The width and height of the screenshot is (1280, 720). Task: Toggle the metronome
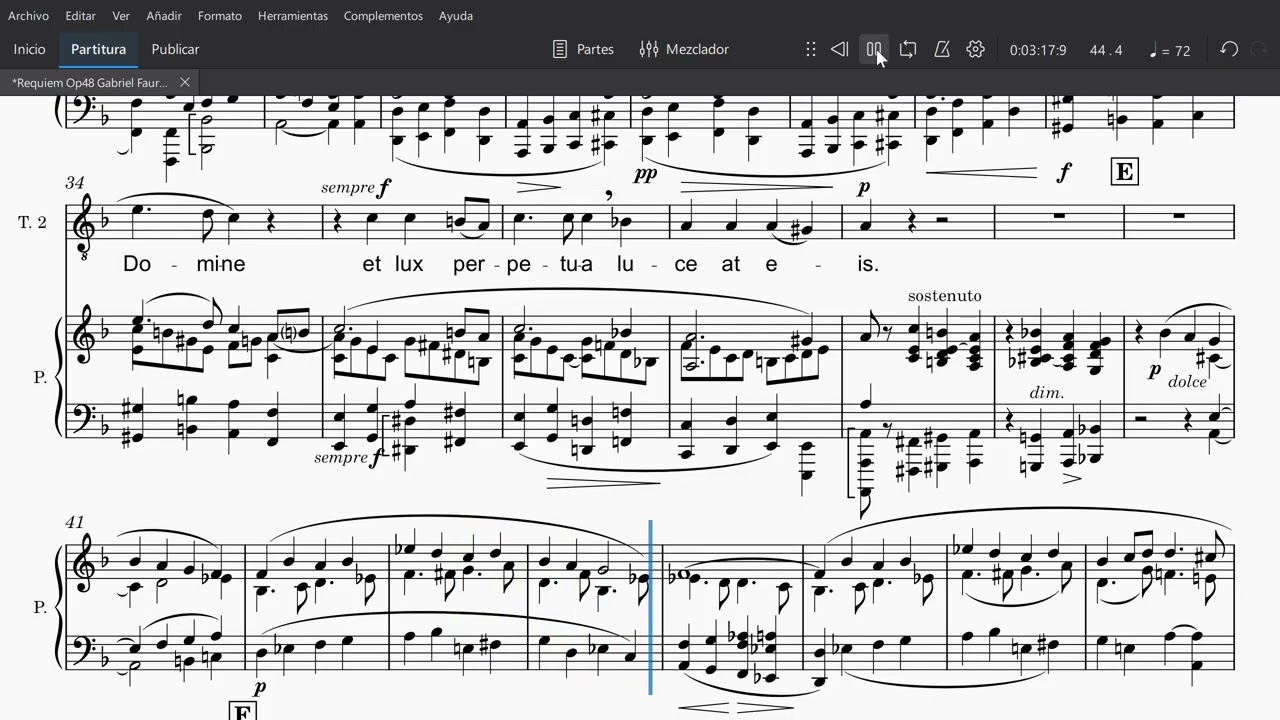942,49
